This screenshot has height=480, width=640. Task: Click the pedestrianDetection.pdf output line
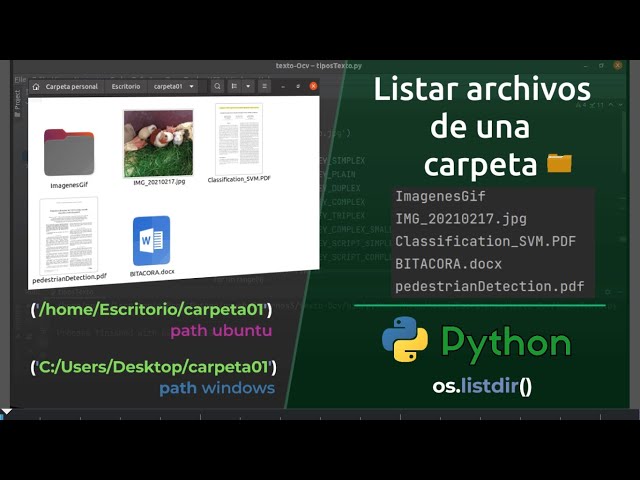click(489, 286)
